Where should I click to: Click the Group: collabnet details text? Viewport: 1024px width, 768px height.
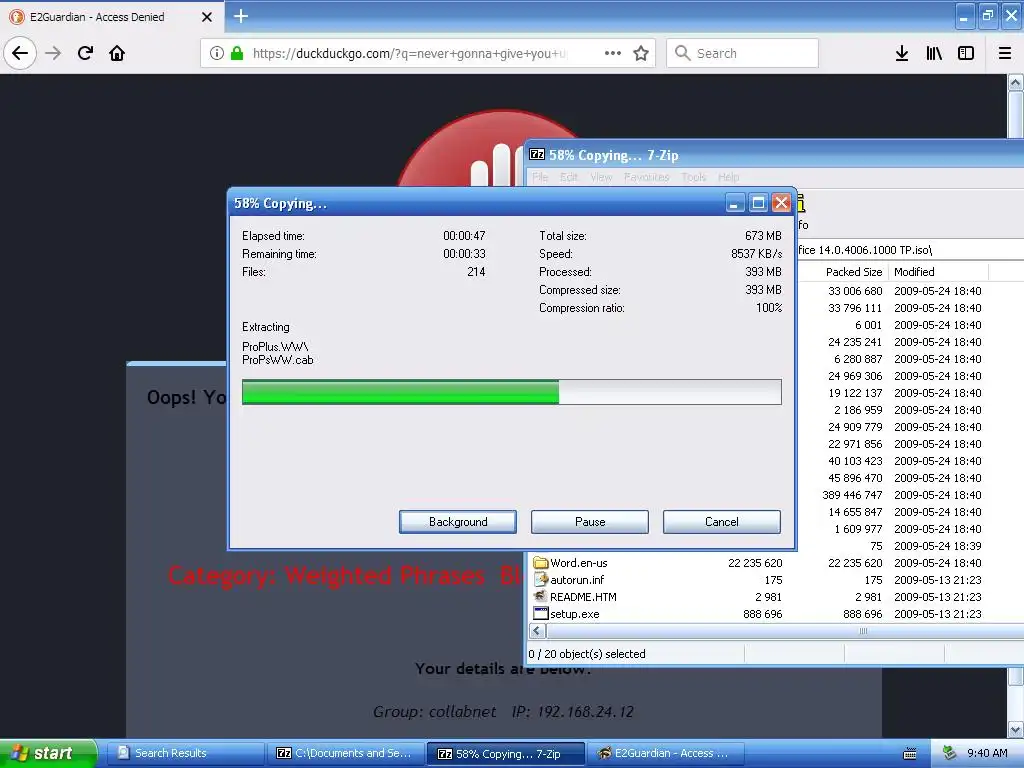[x=434, y=712]
